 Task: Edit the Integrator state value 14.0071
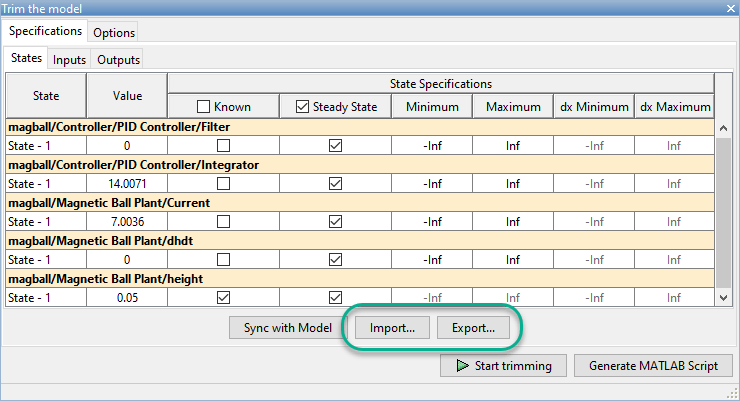point(127,183)
